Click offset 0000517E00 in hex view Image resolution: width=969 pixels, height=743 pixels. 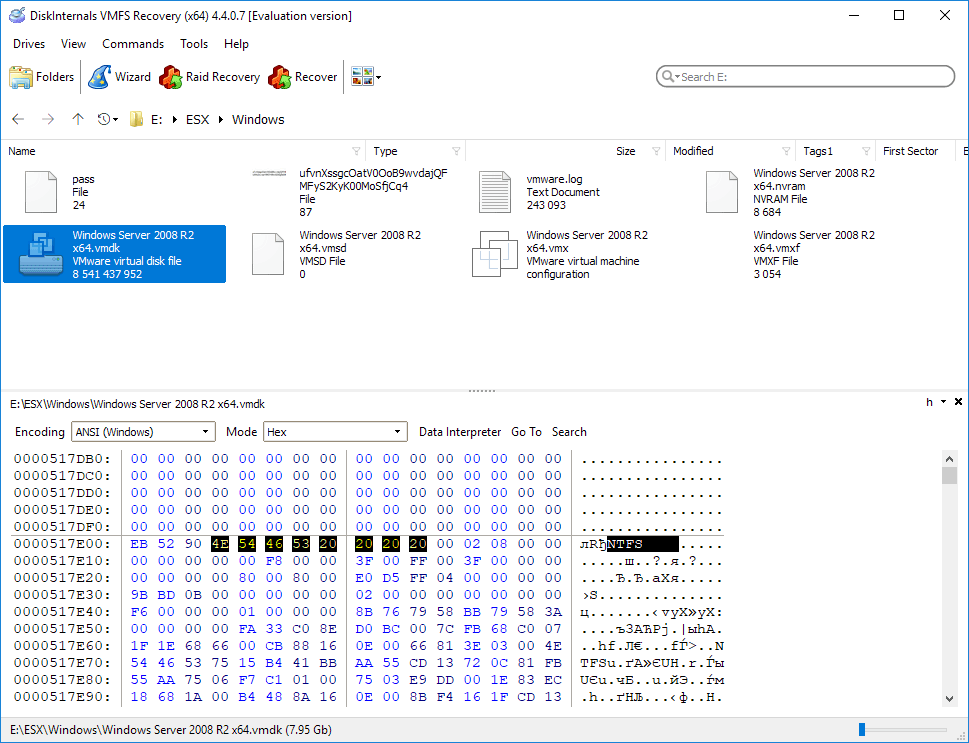(62, 544)
